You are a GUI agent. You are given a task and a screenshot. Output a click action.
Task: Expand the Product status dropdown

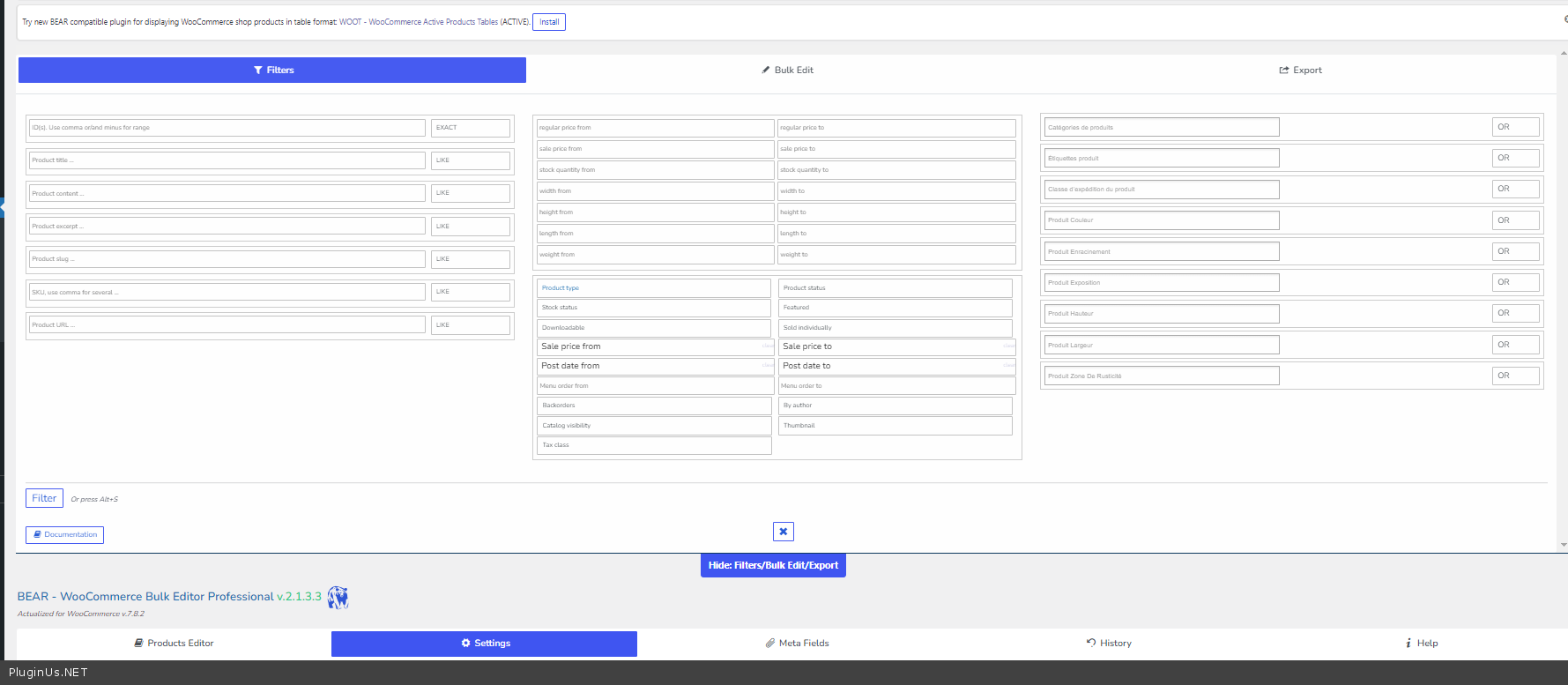pyautogui.click(x=895, y=288)
